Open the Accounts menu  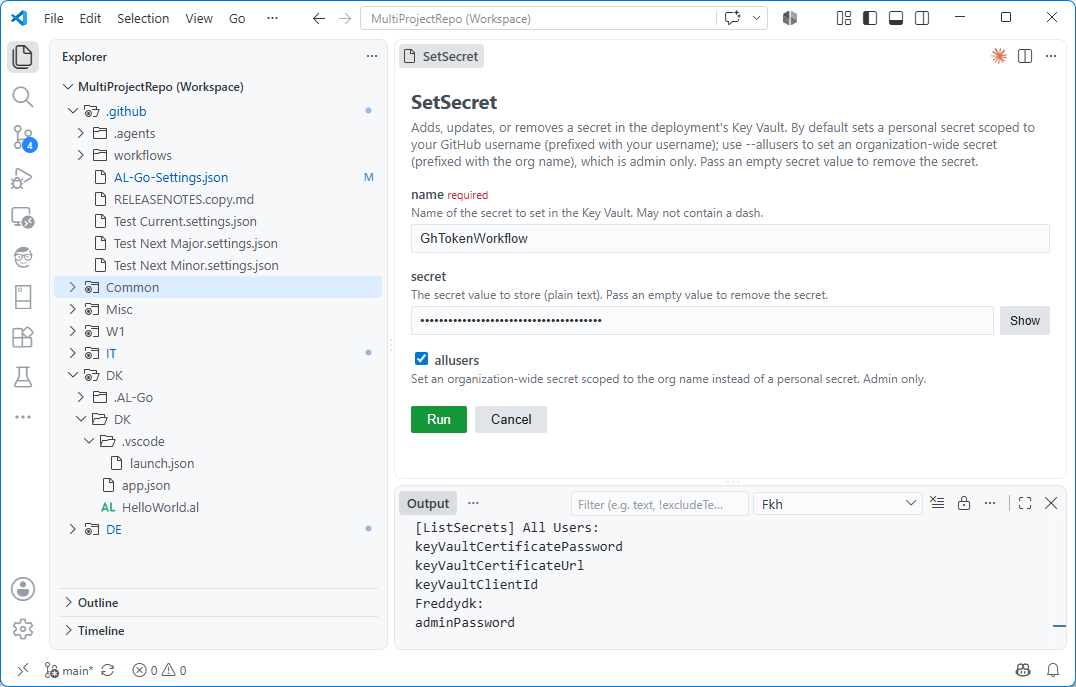[23, 589]
